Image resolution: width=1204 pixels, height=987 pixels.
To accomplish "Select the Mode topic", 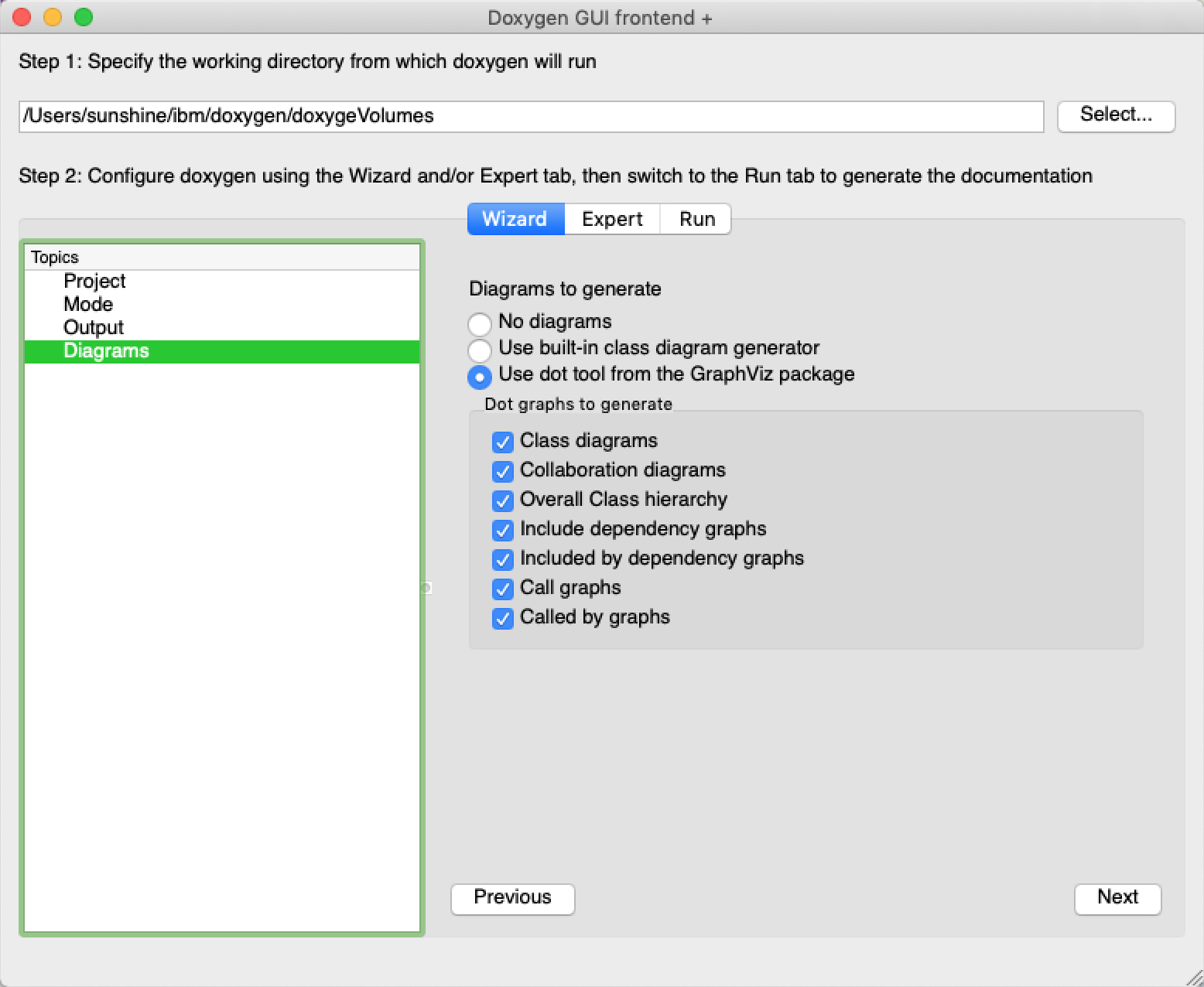I will click(x=222, y=305).
